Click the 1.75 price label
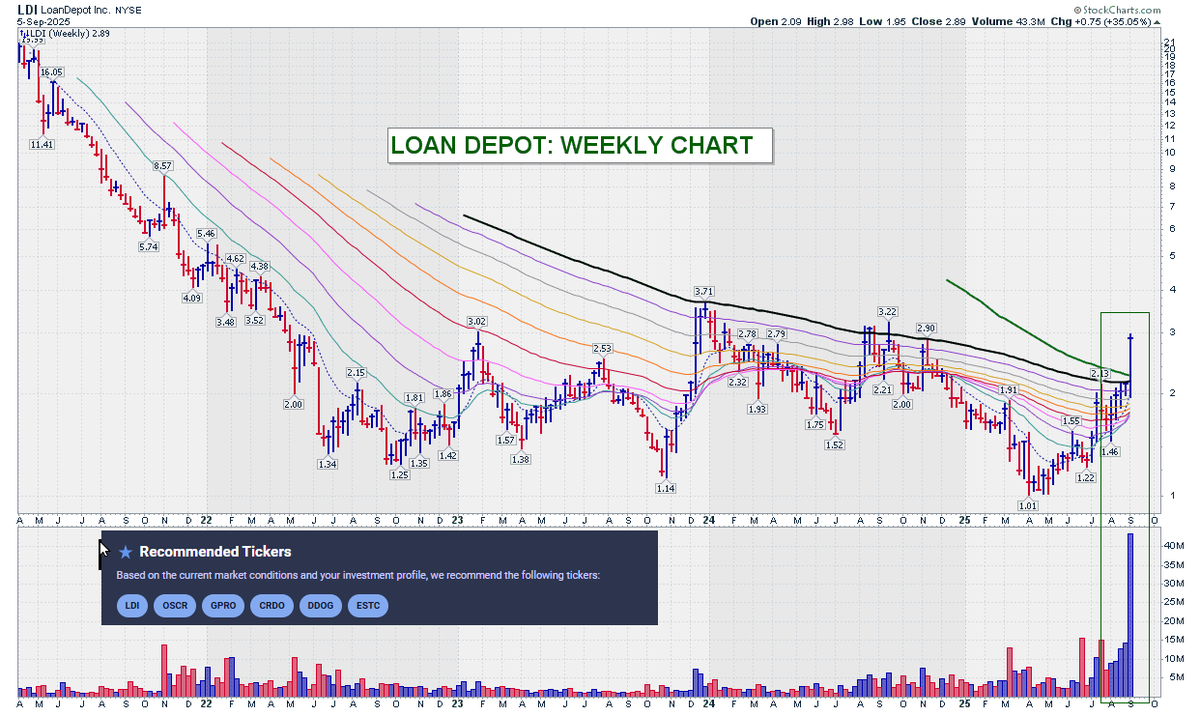Screen dimensions: 1200x716 point(816,424)
